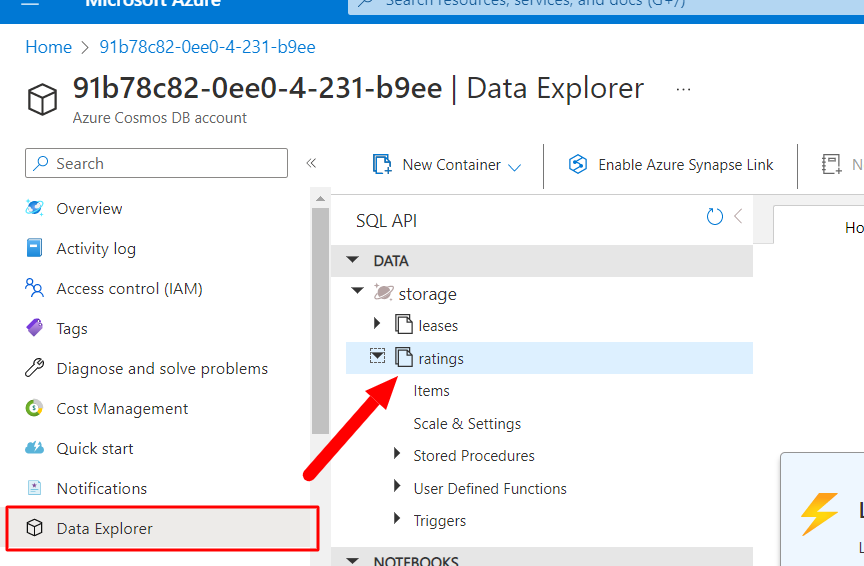864x566 pixels.
Task: Open Scale & Settings
Action: pos(467,423)
